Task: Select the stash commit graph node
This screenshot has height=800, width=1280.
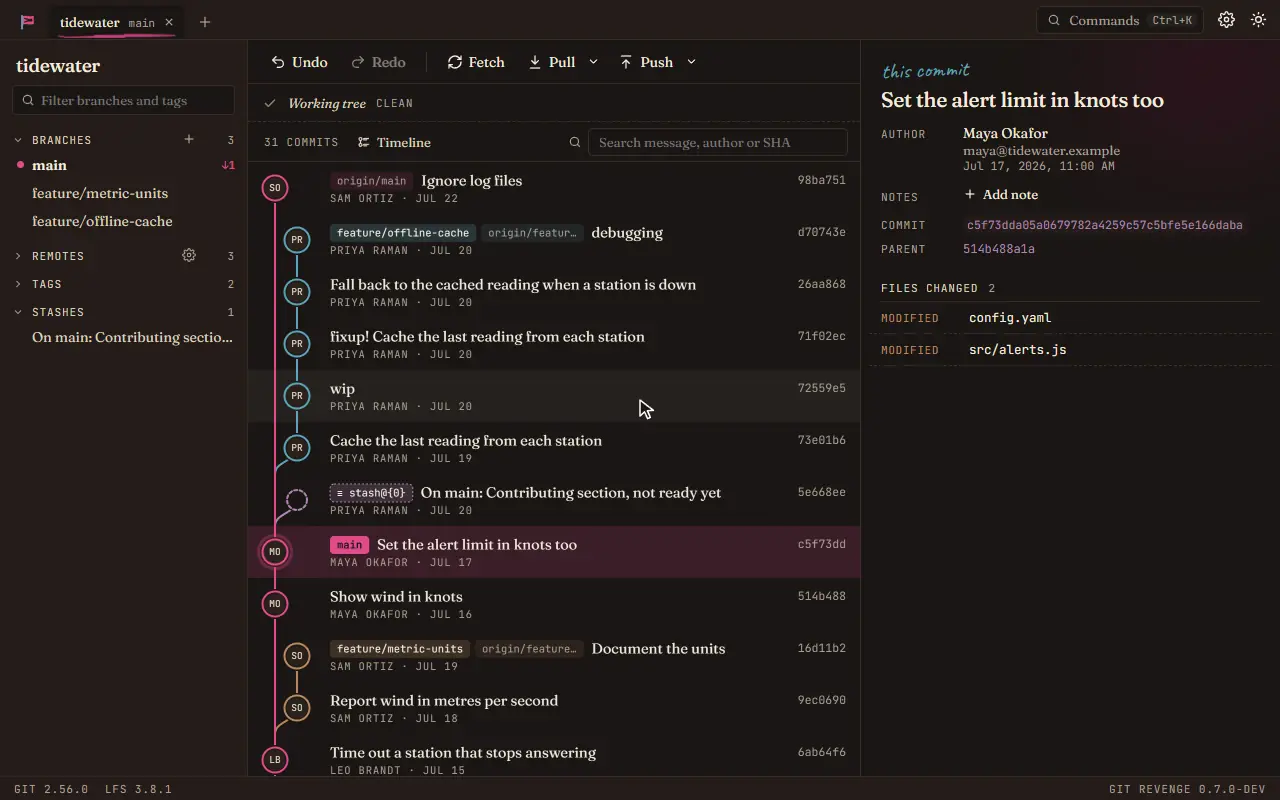Action: click(297, 500)
